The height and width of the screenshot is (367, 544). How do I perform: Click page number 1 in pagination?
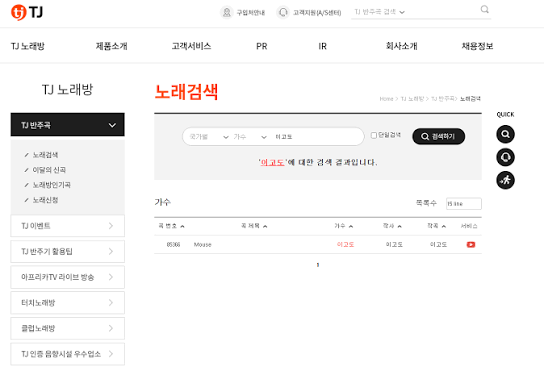click(318, 265)
